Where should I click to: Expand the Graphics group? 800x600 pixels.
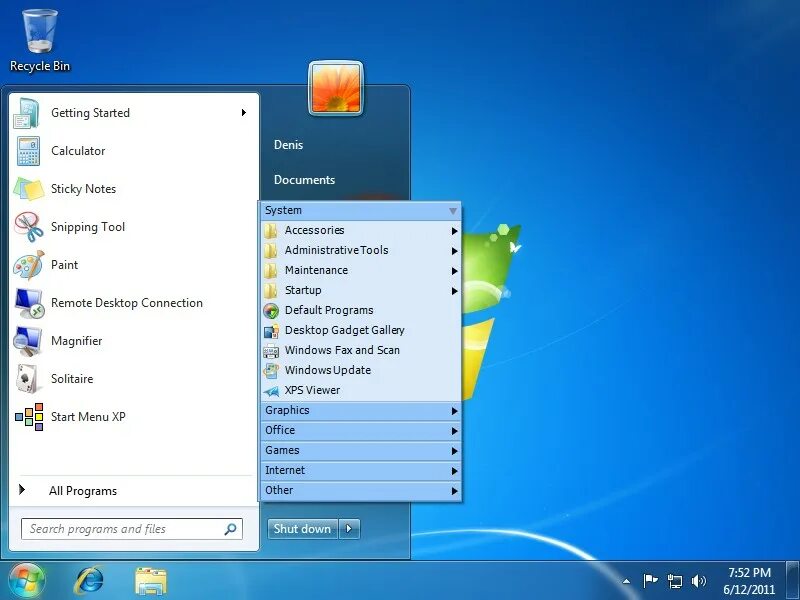(x=361, y=411)
